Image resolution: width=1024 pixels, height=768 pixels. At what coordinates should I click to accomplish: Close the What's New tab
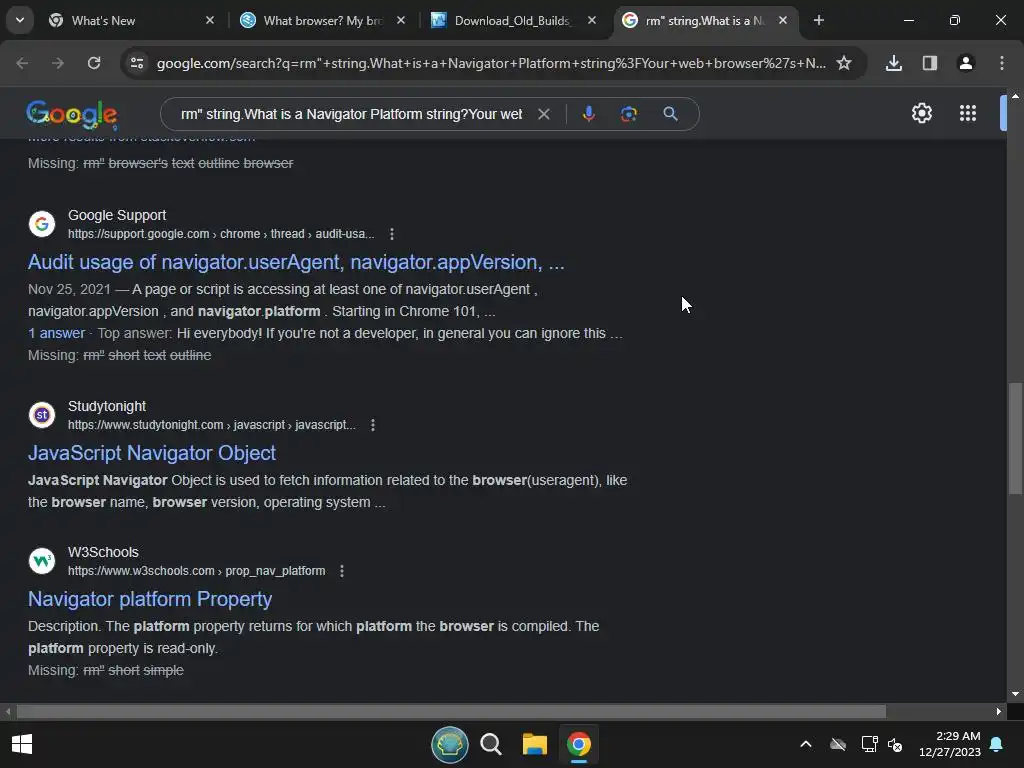[210, 21]
